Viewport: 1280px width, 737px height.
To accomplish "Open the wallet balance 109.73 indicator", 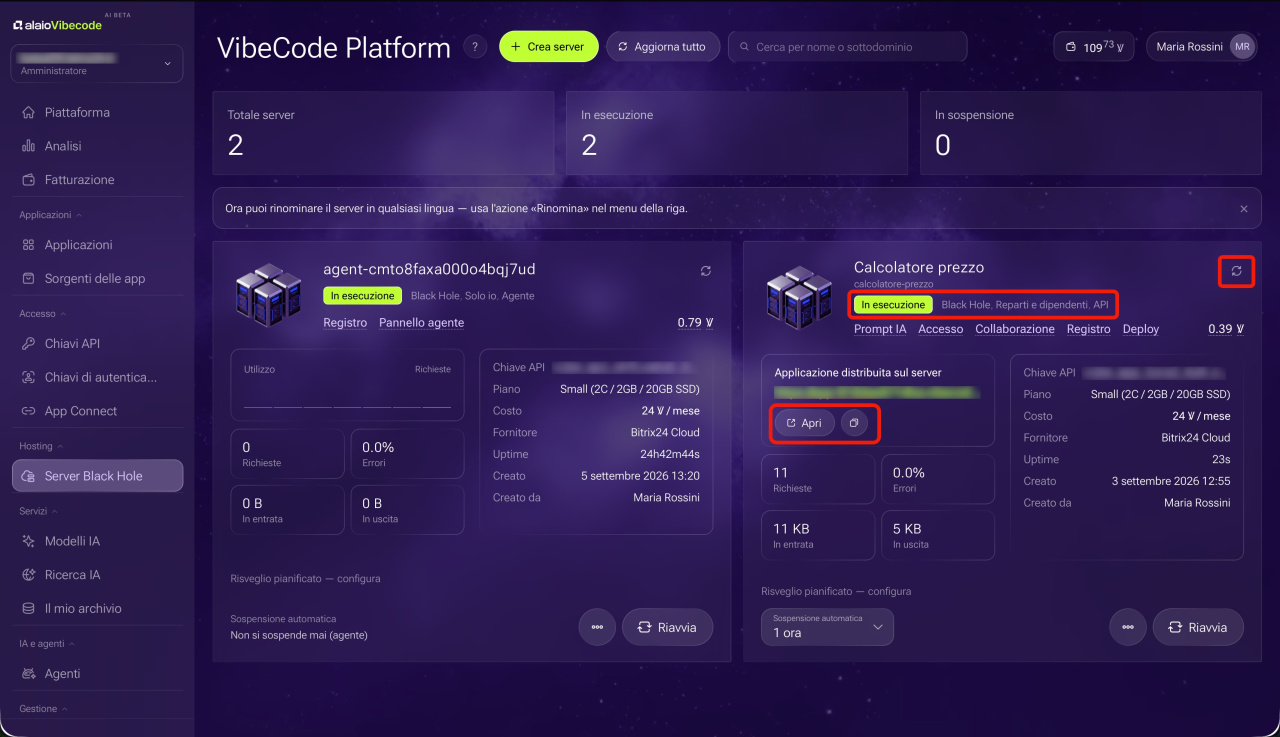I will coord(1094,47).
